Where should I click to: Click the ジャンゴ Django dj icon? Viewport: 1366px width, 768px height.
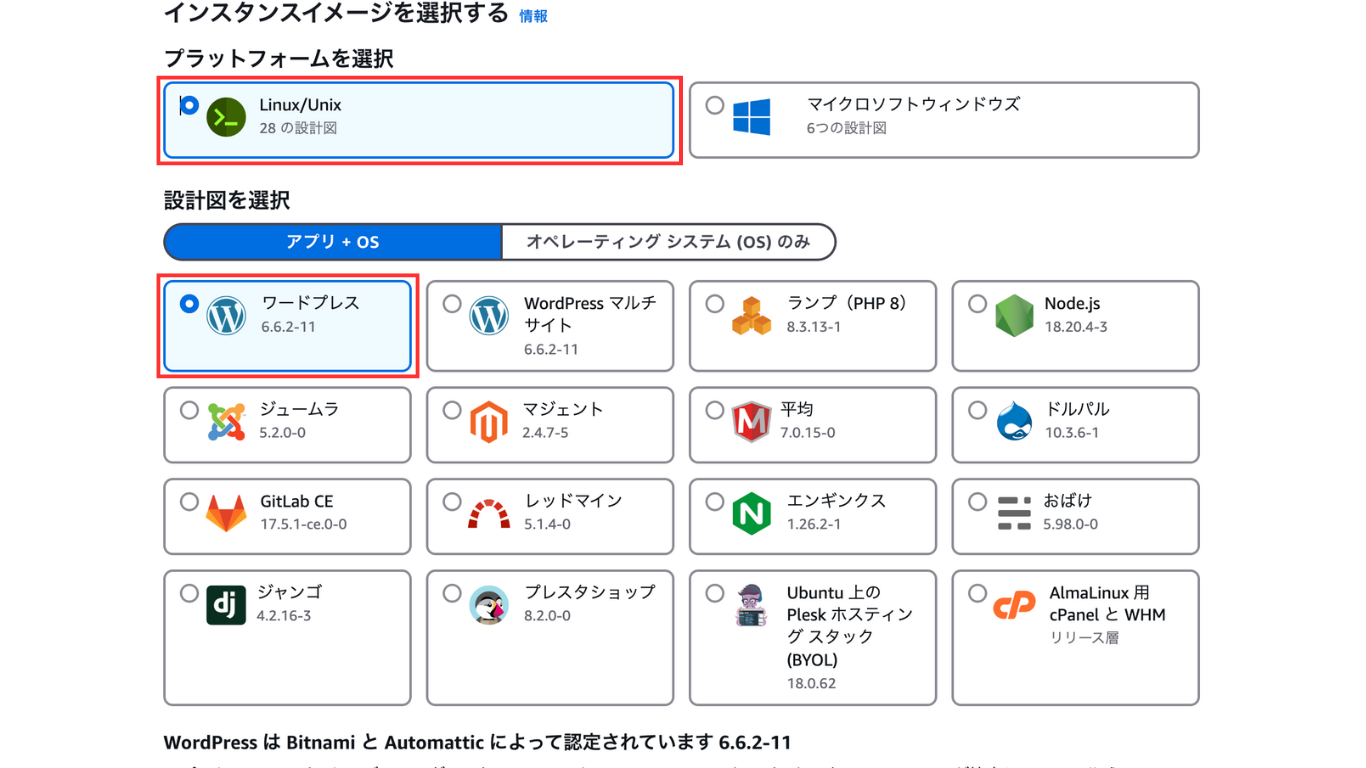(x=226, y=605)
